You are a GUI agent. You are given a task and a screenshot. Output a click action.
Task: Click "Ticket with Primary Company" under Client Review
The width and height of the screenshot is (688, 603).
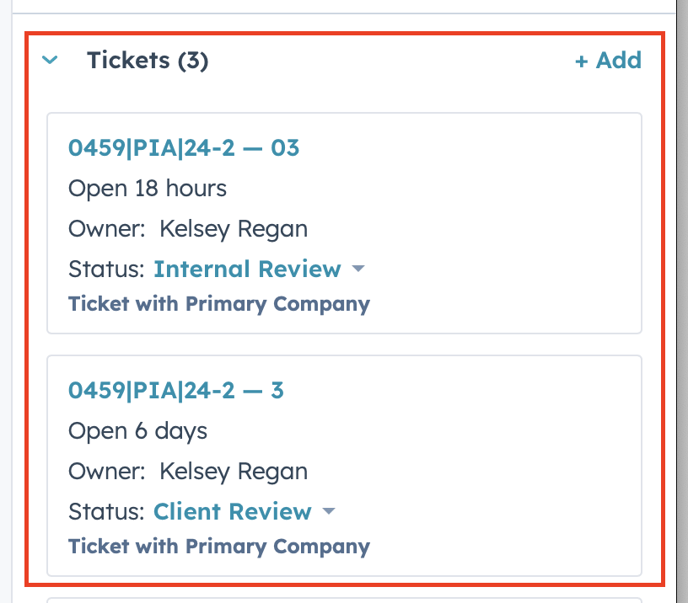(219, 546)
